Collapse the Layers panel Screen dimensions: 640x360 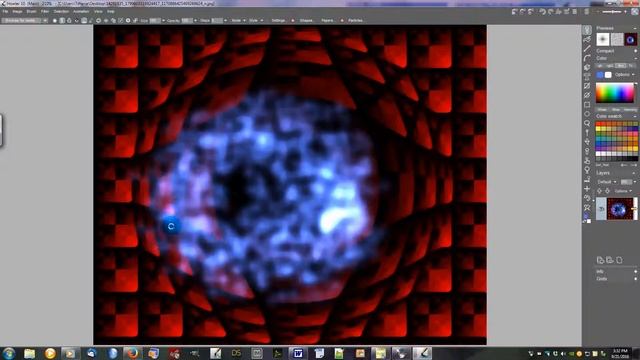(x=635, y=173)
